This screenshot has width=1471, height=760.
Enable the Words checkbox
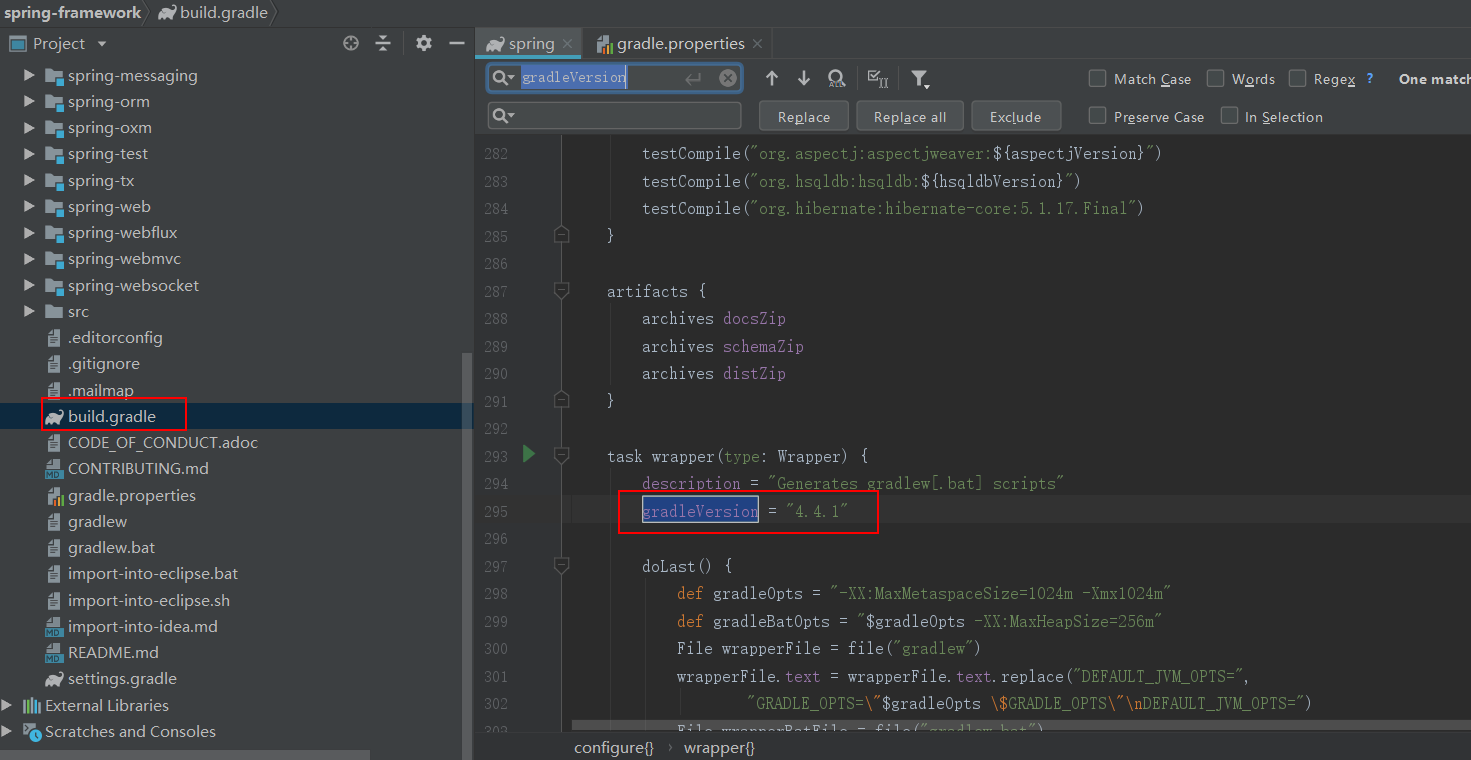1215,78
